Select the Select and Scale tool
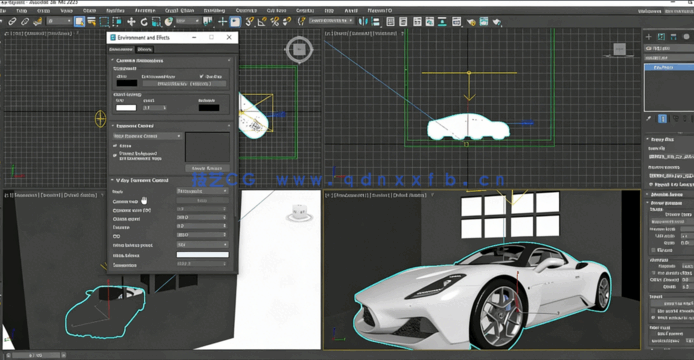This screenshot has height=360, width=694. pos(156,21)
